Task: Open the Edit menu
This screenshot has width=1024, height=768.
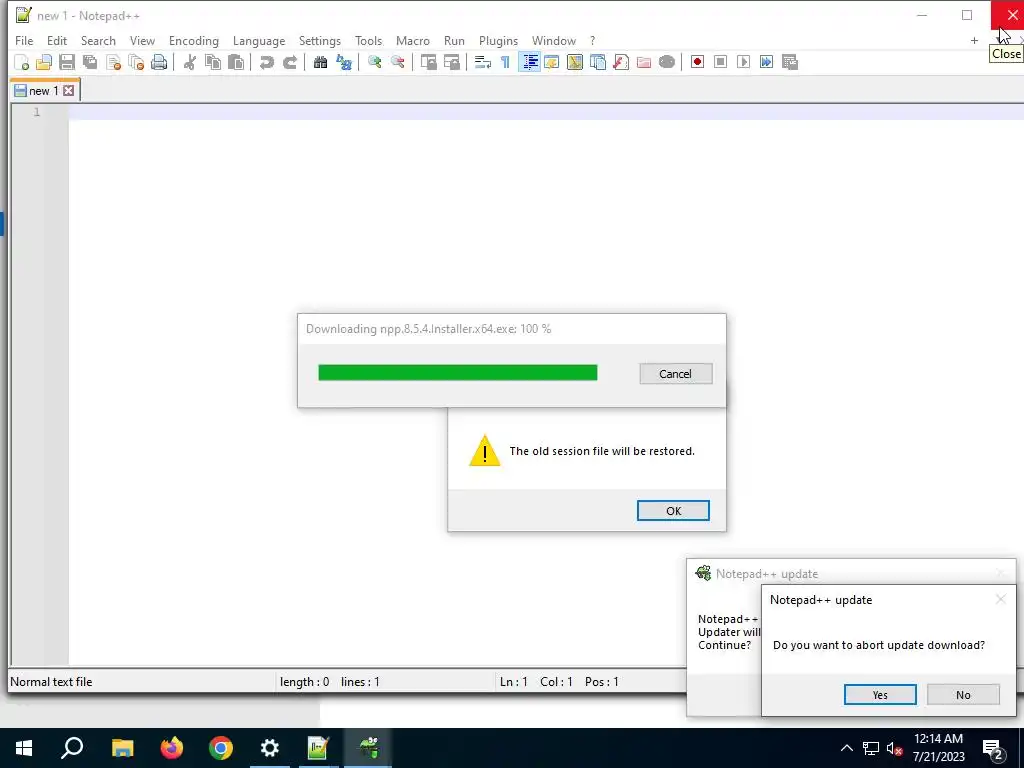Action: (57, 40)
